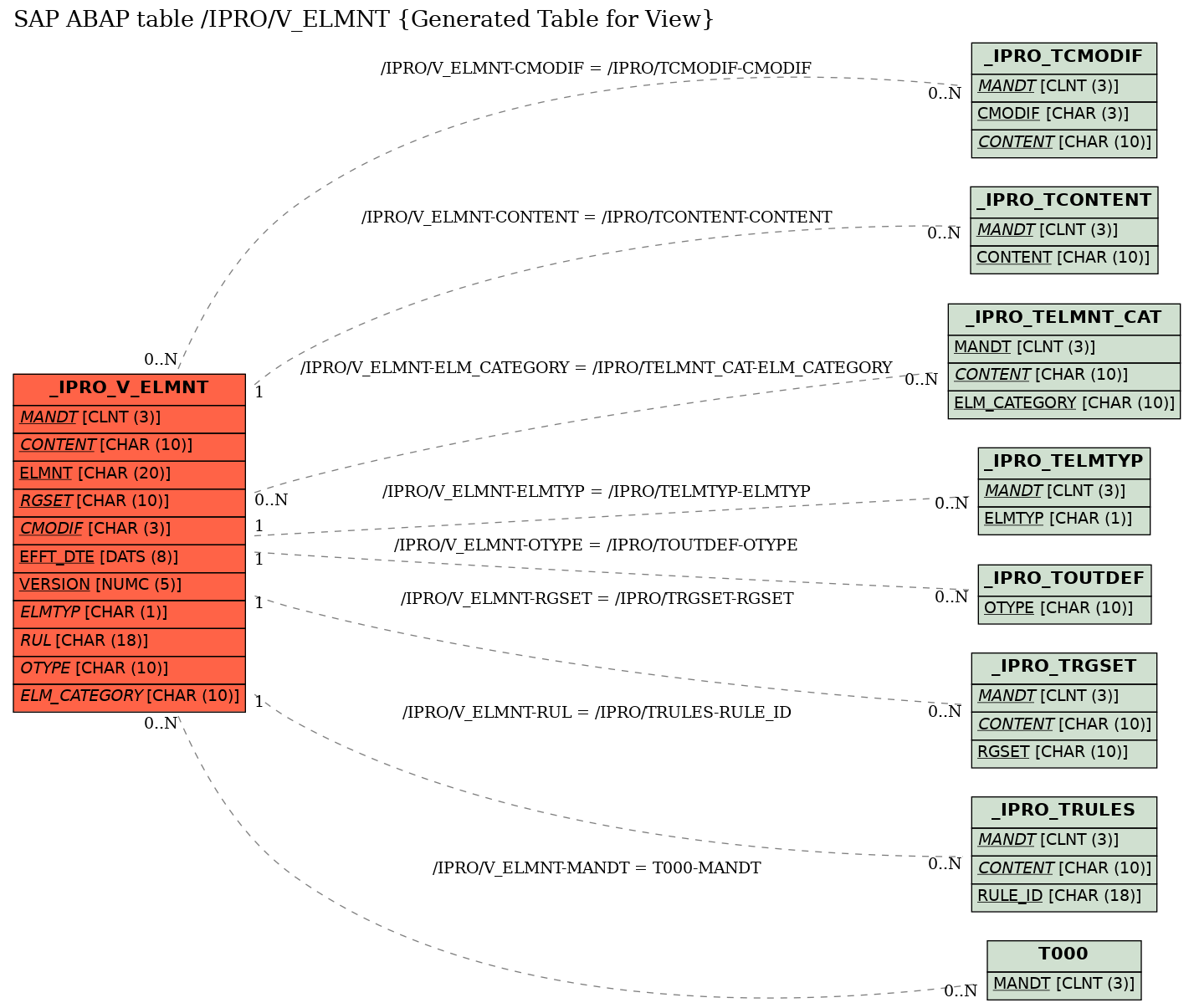Select the ELM_CATEGORY relation label
Image resolution: width=1194 pixels, height=1008 pixels.
597,368
